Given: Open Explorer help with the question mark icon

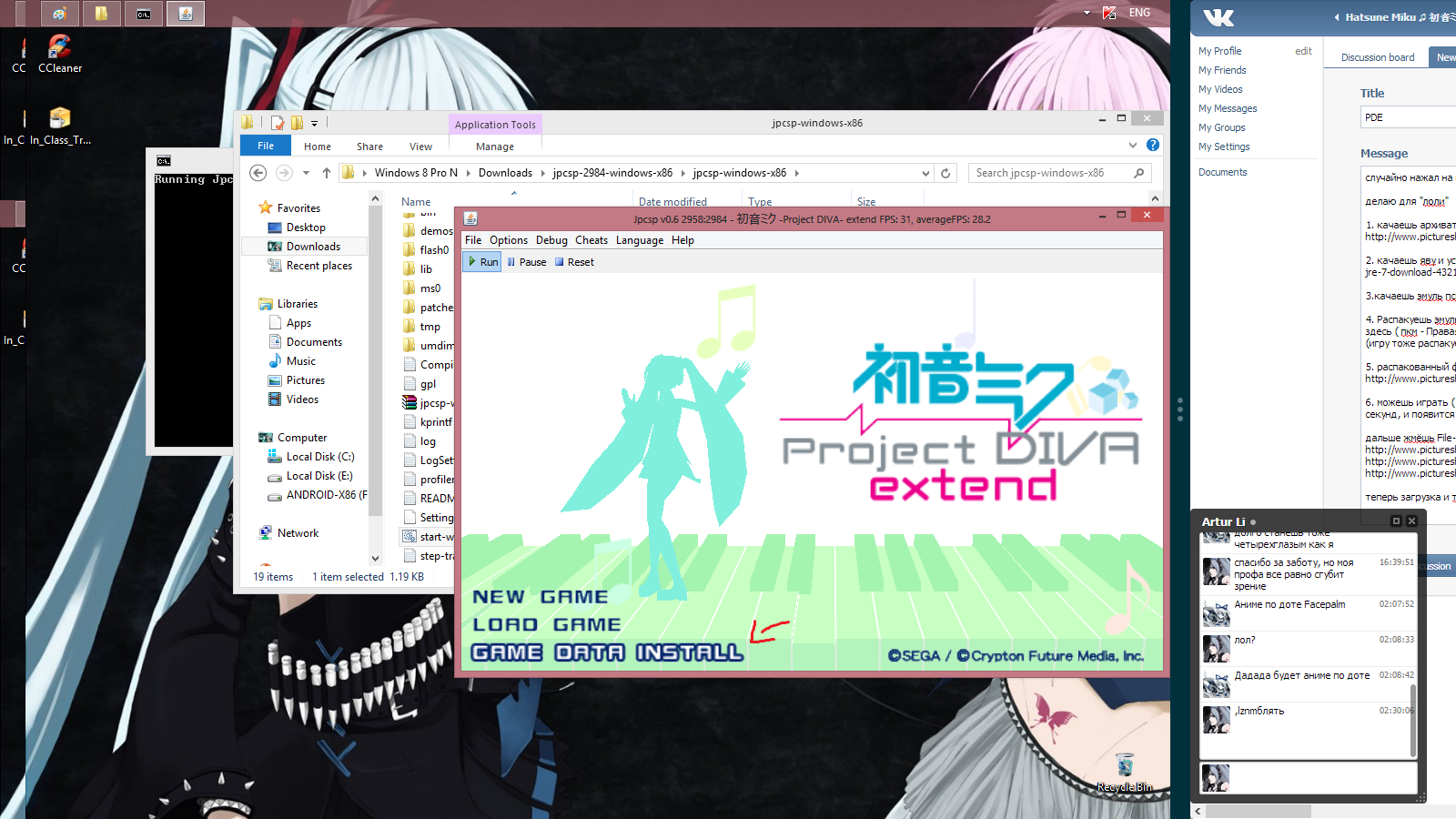Looking at the screenshot, I should tap(1153, 146).
